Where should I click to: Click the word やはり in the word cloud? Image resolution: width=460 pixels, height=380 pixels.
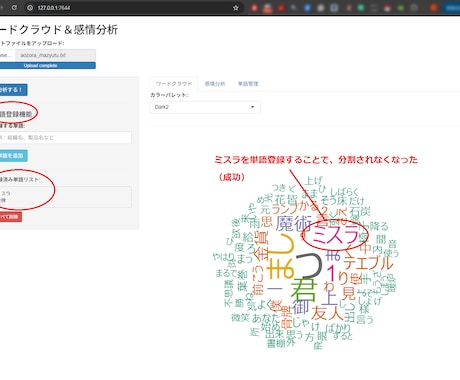pyautogui.click(x=224, y=257)
